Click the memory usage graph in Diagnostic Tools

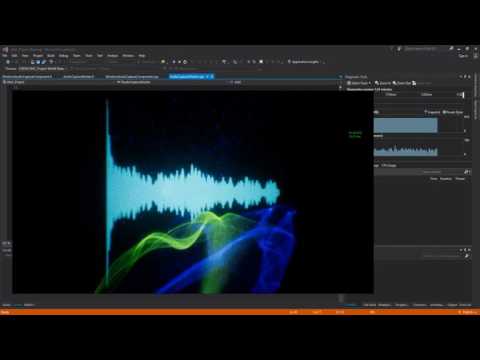[405, 126]
